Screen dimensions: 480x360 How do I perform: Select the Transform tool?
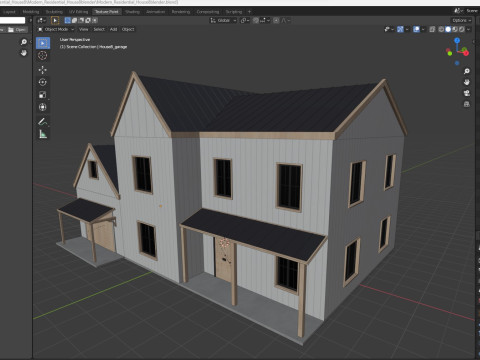click(43, 107)
